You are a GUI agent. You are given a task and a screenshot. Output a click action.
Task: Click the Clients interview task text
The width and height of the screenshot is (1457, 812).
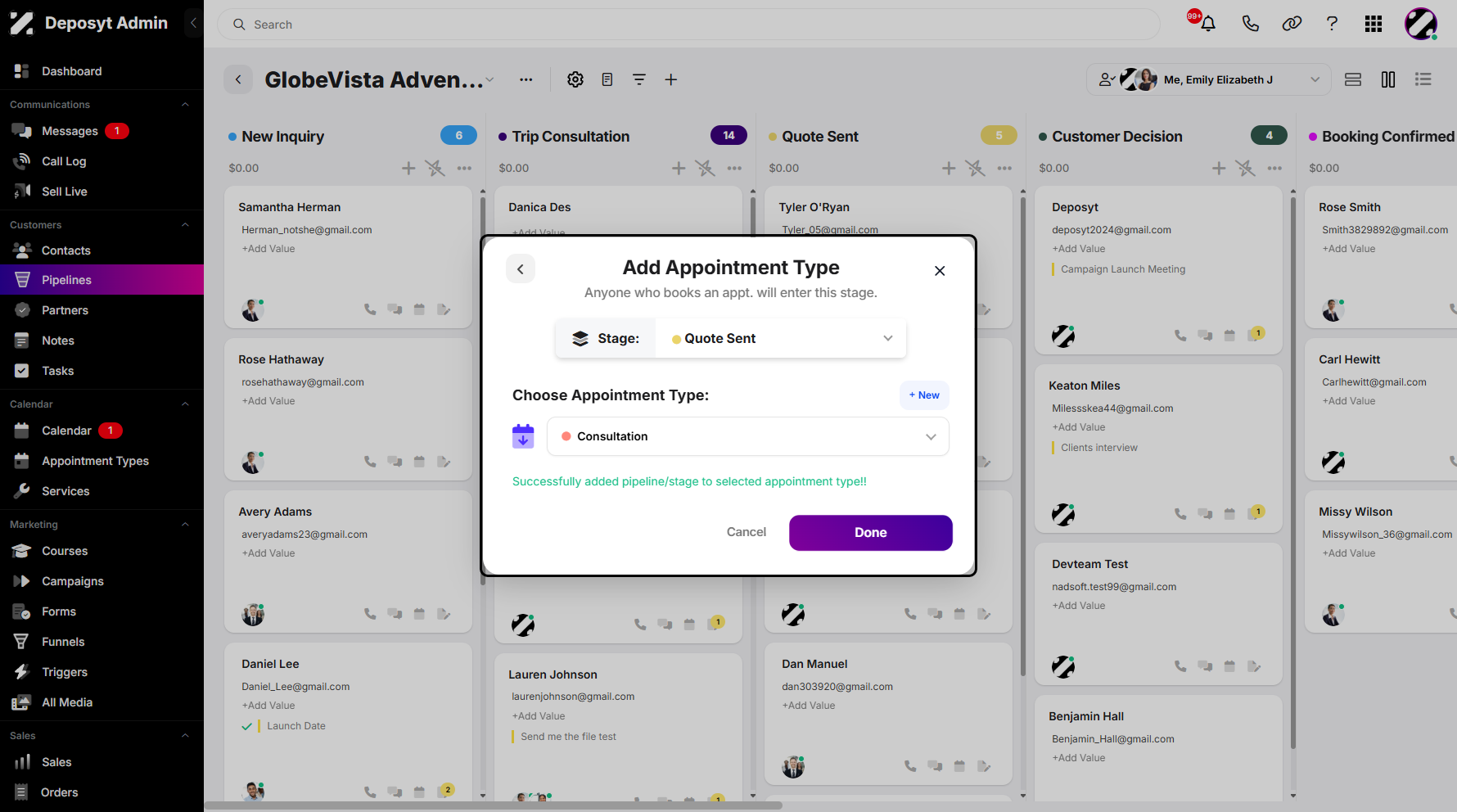tap(1099, 448)
